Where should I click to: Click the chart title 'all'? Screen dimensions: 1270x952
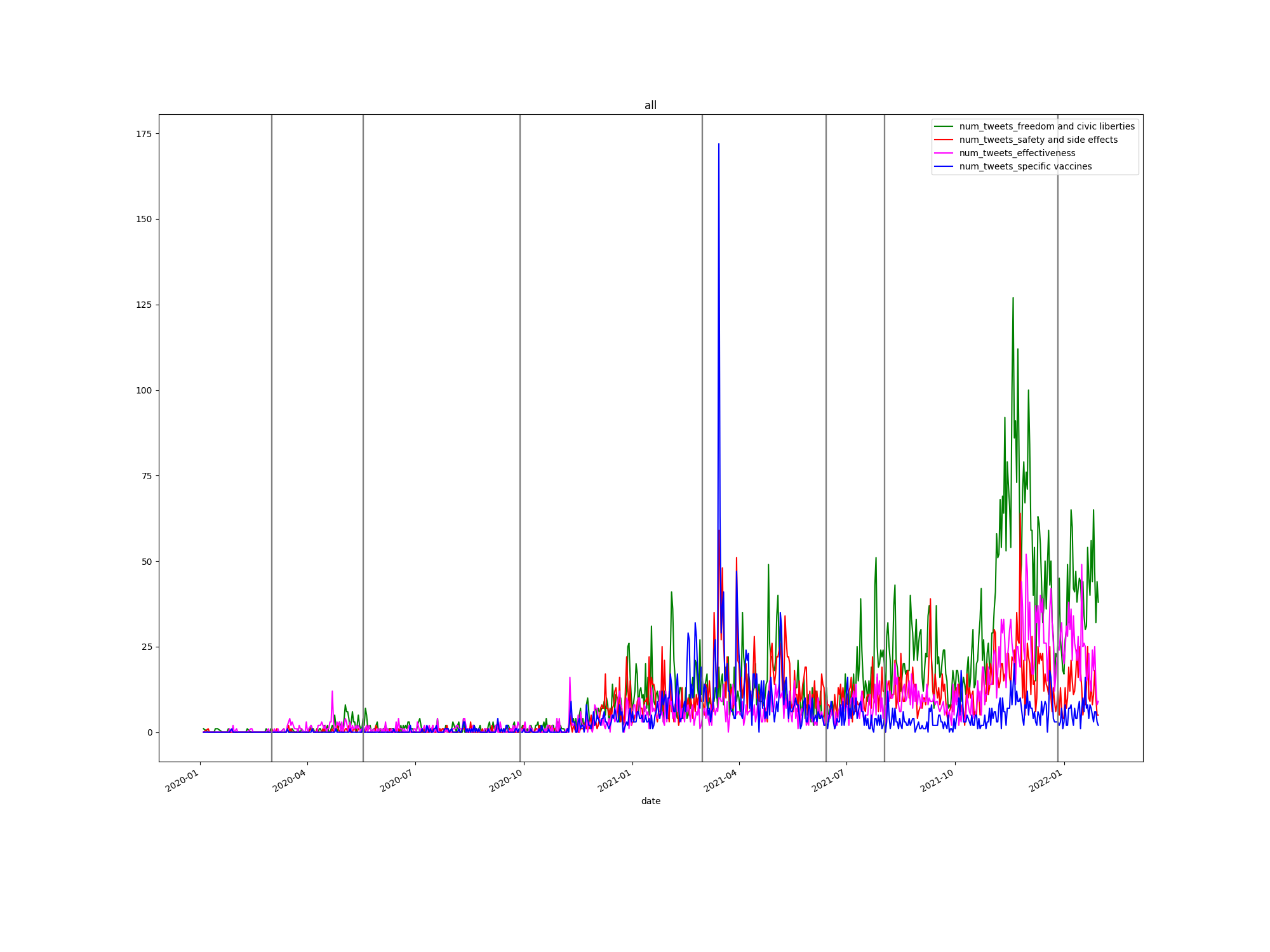tap(650, 105)
